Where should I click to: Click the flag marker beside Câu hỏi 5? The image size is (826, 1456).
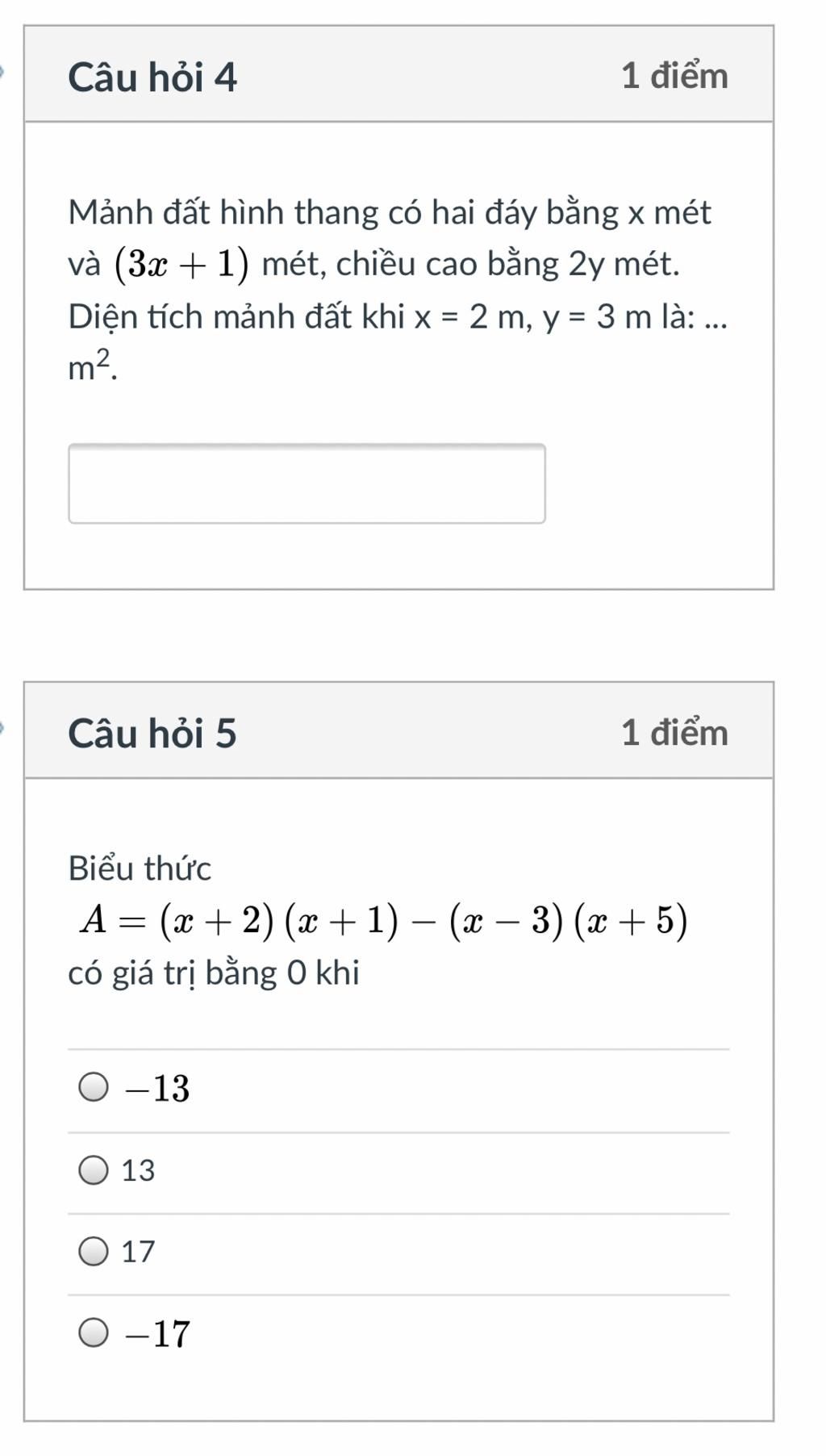pyautogui.click(x=3, y=728)
